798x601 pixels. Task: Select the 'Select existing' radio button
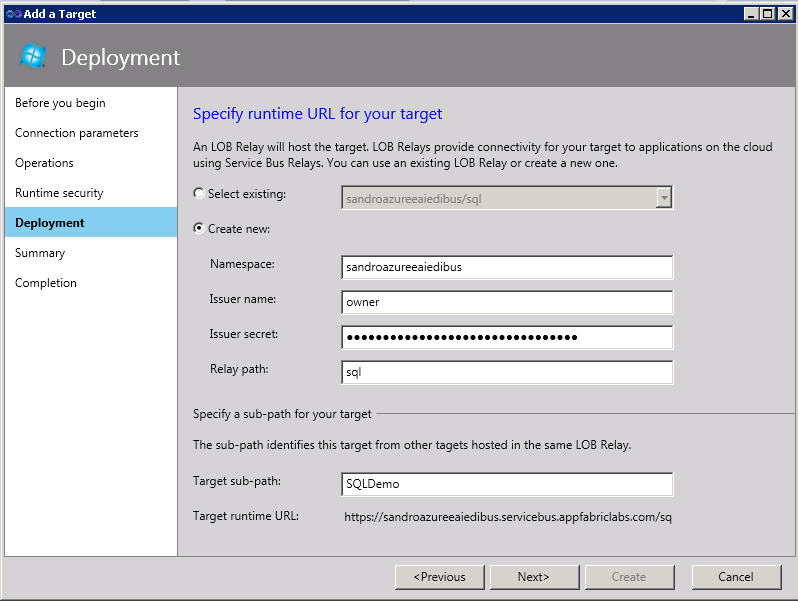pyautogui.click(x=200, y=193)
